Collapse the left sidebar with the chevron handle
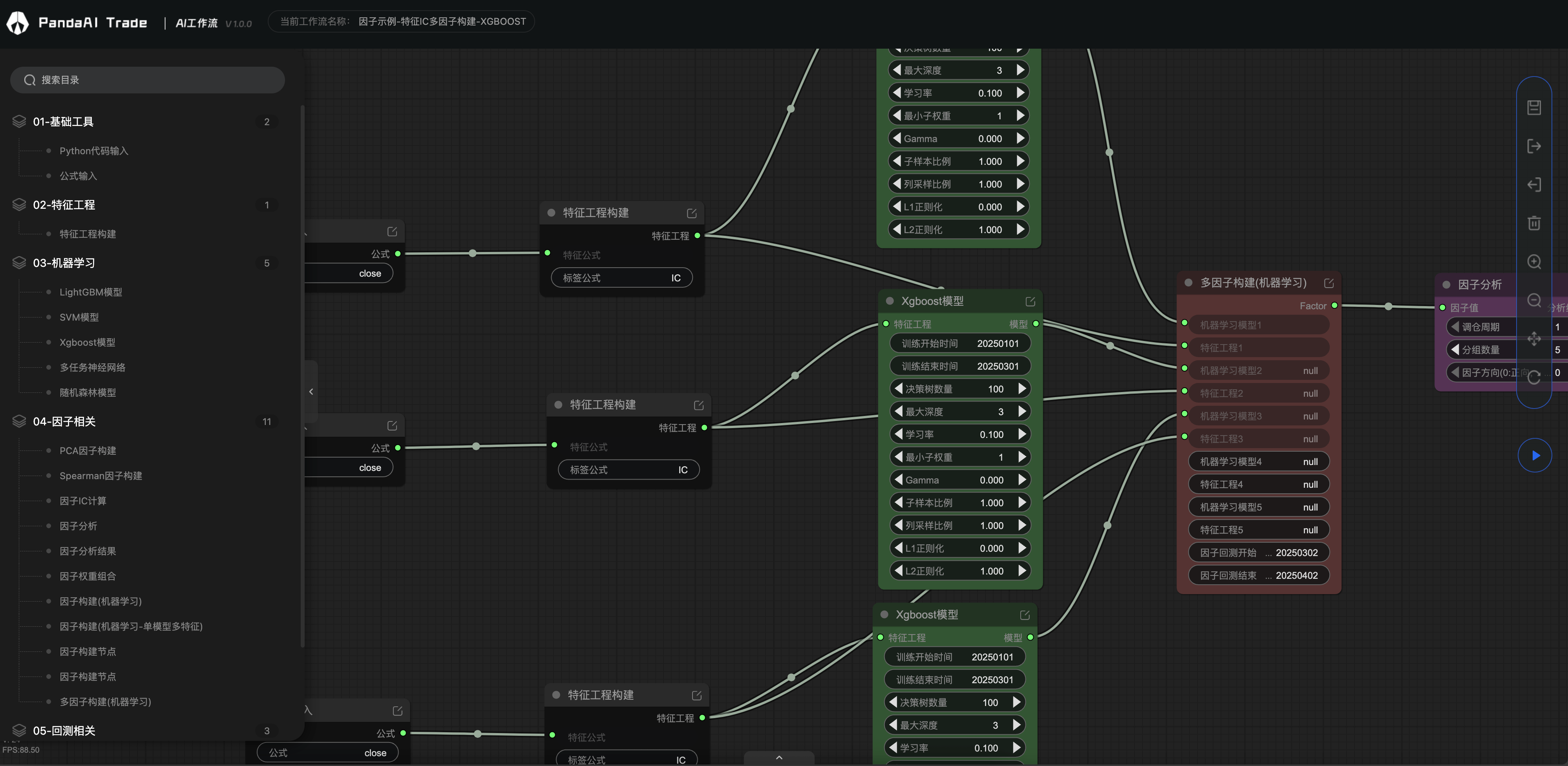Viewport: 1568px width, 766px height. pos(311,392)
